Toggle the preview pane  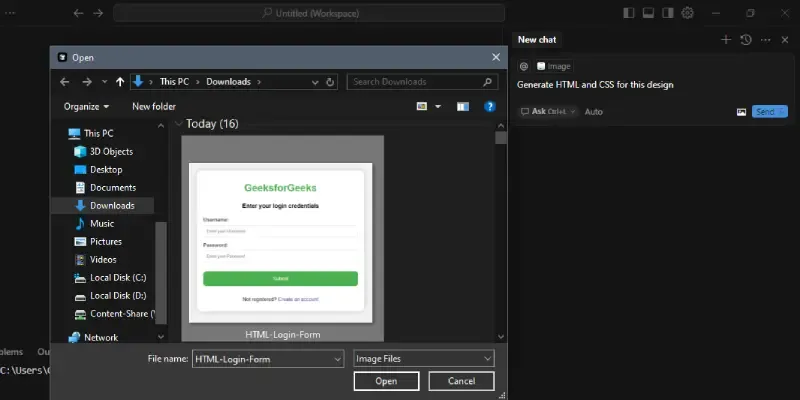point(463,107)
